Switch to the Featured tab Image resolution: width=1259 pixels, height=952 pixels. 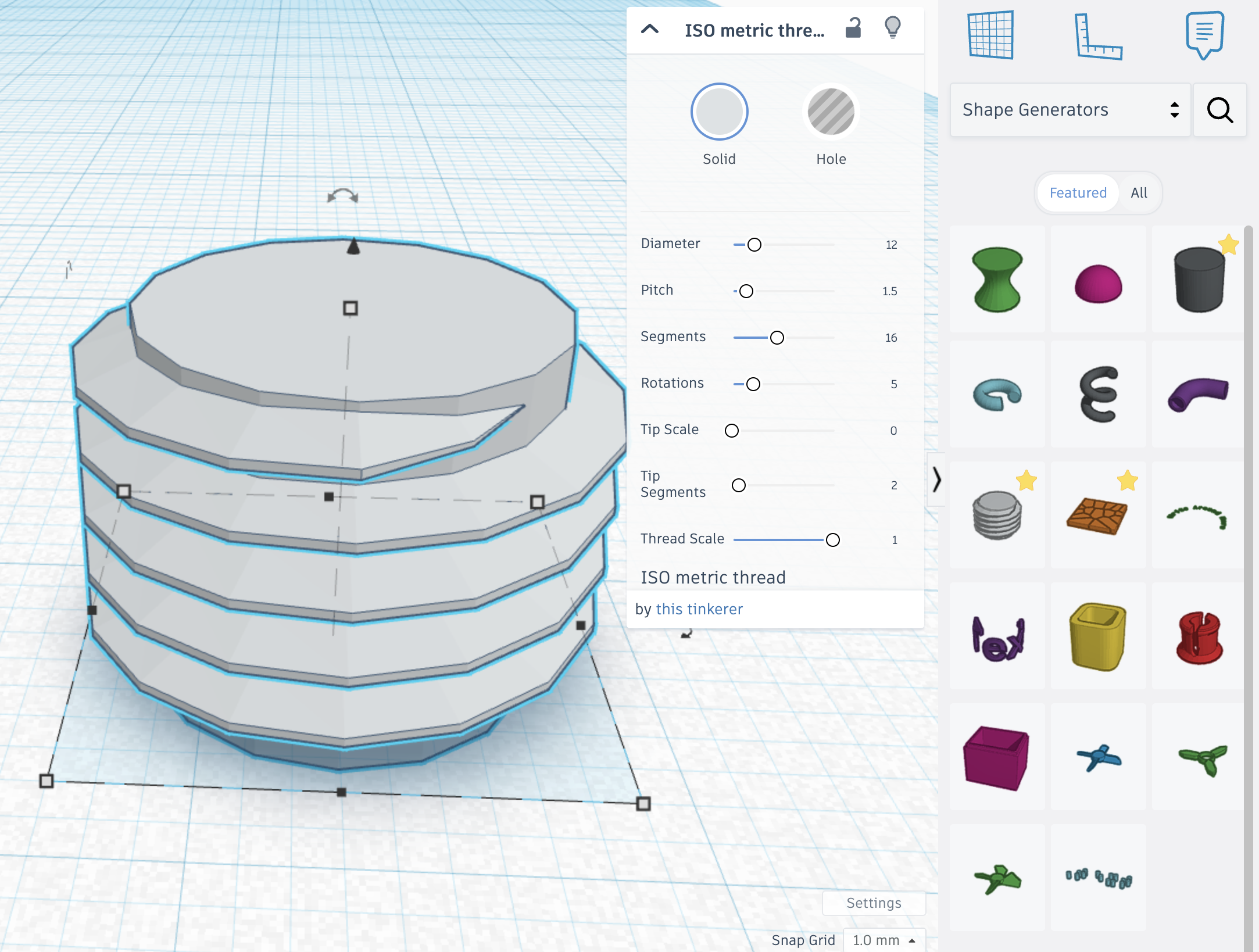(x=1078, y=193)
